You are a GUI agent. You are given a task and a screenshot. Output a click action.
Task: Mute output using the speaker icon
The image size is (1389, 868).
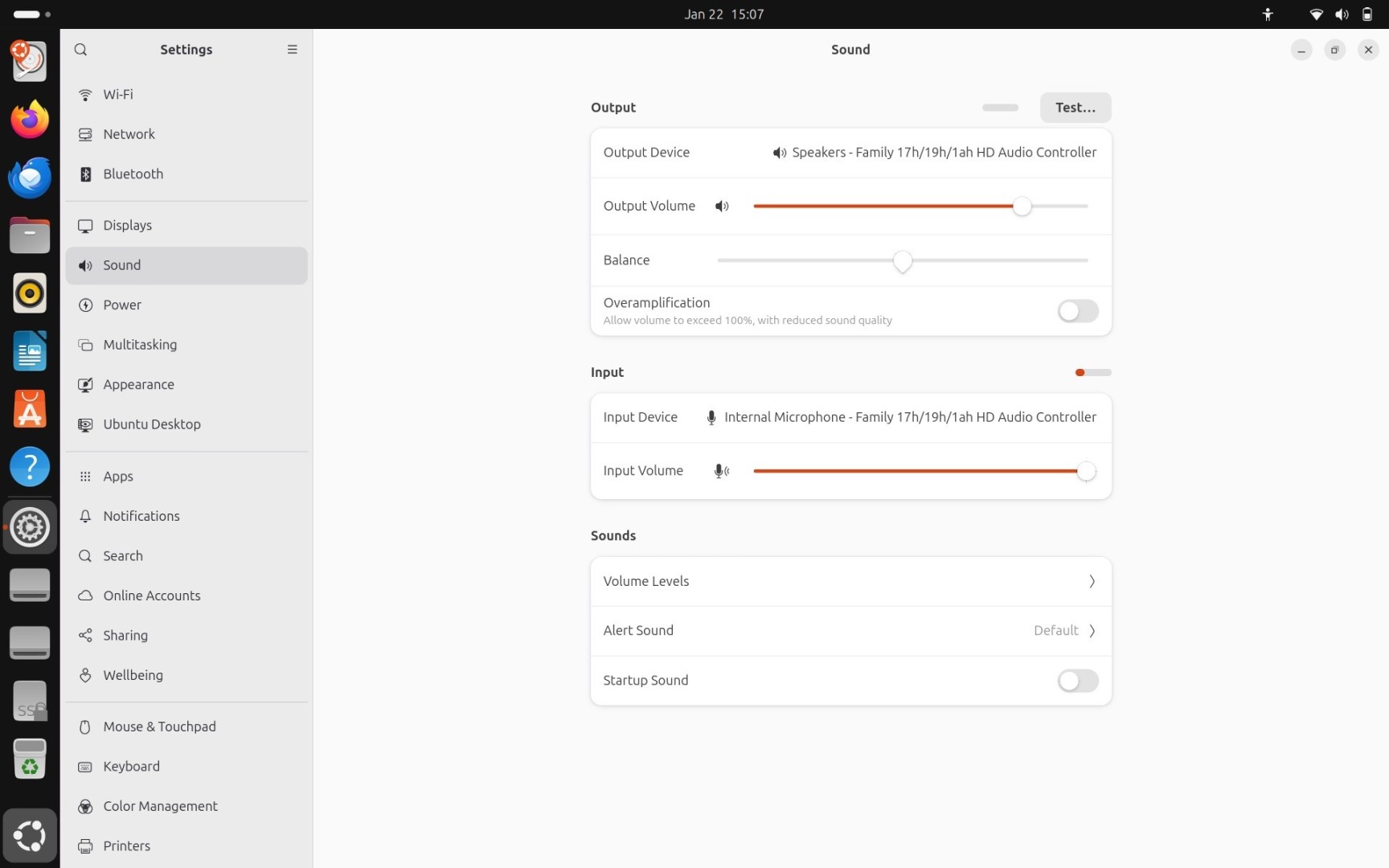tap(722, 207)
